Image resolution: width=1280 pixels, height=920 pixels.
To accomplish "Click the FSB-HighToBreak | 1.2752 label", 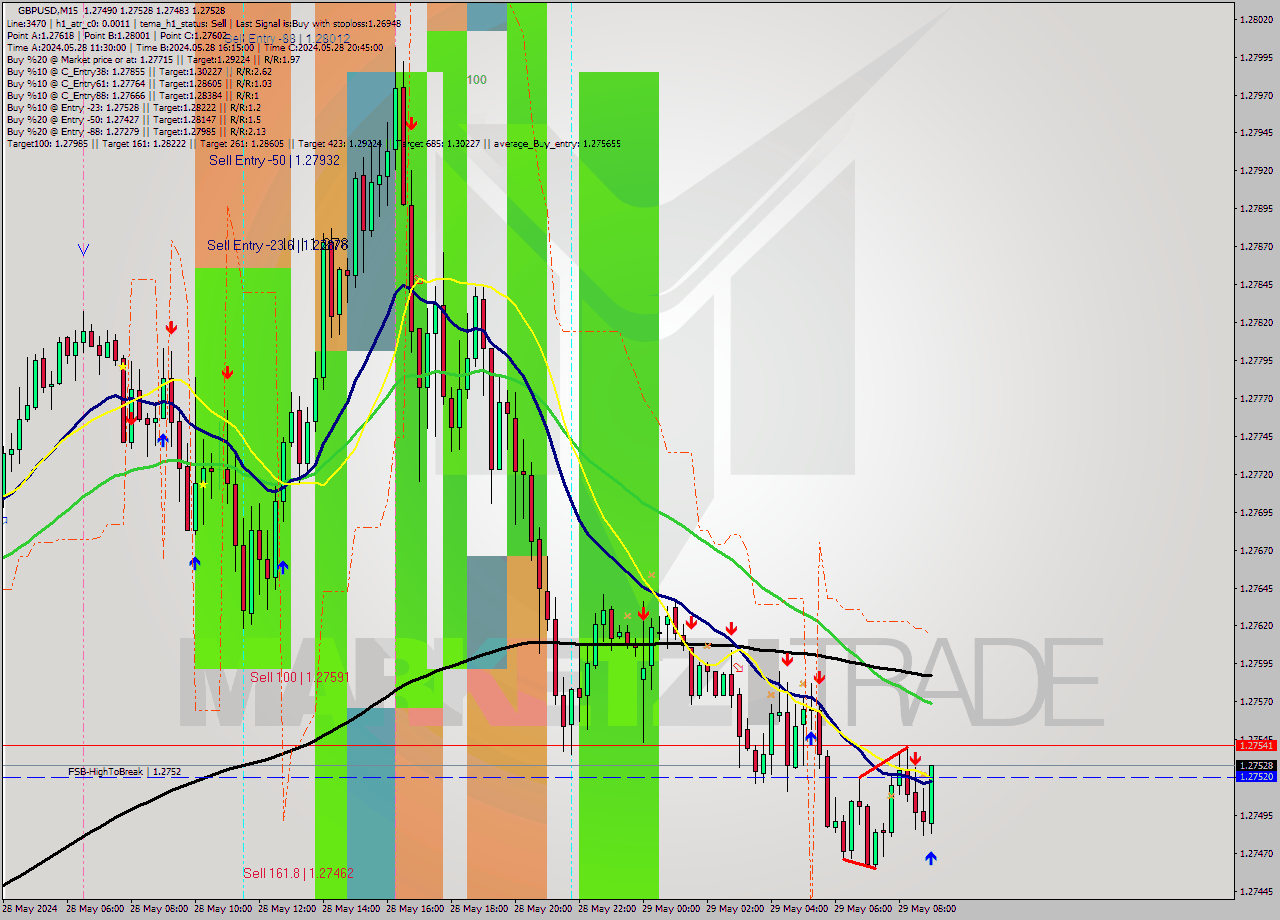I will pos(124,772).
